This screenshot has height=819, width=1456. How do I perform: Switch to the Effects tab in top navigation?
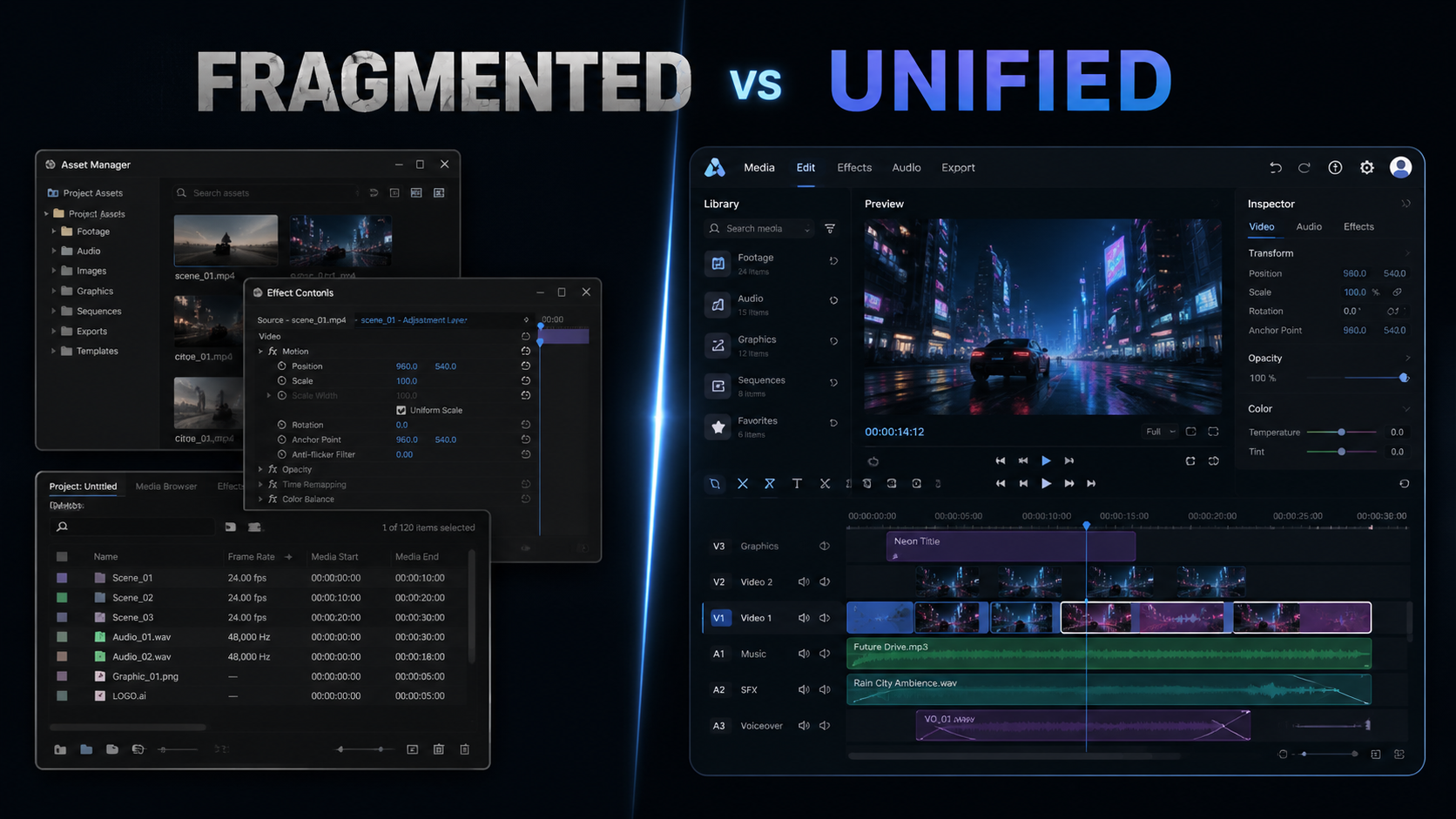[x=854, y=168]
